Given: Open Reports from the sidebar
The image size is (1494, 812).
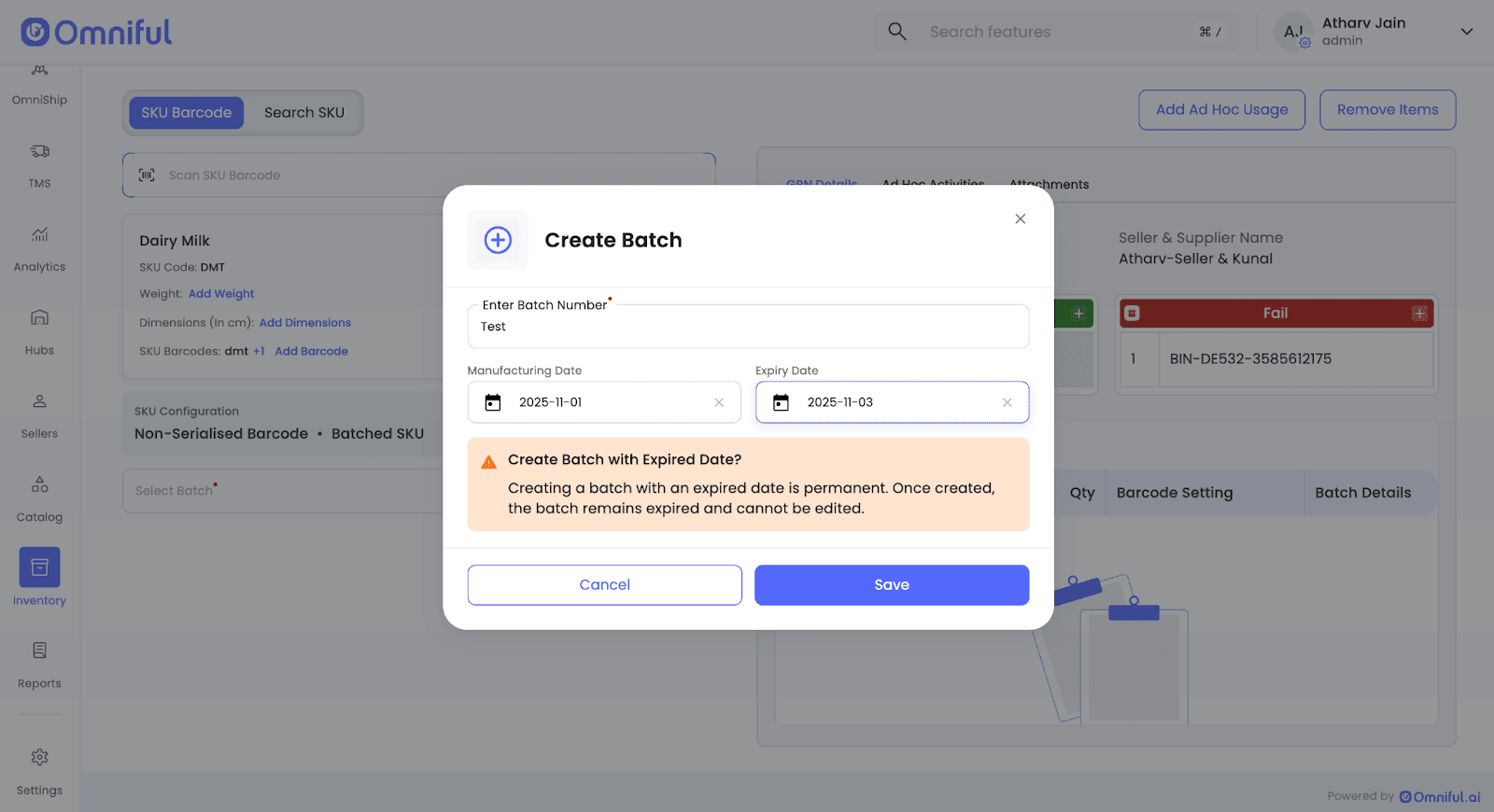Looking at the screenshot, I should 39,651.
